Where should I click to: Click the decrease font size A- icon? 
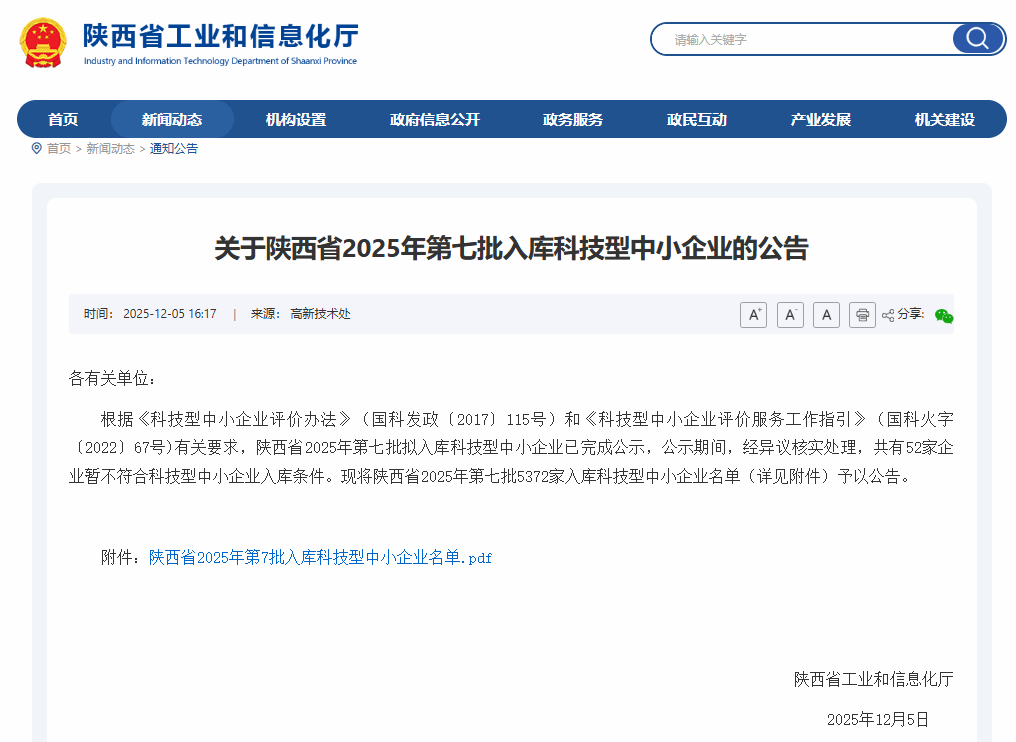click(x=790, y=315)
